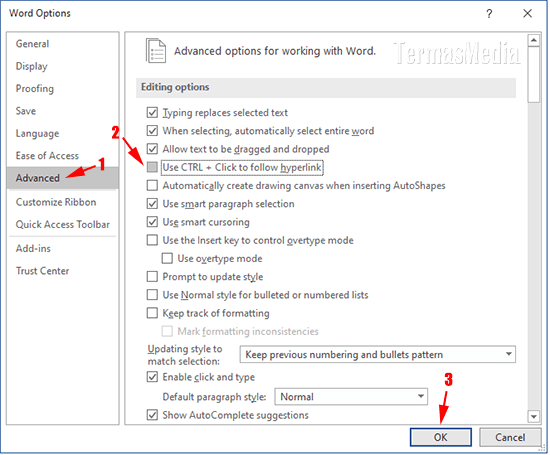
Task: Click the Cancel button
Action: point(510,437)
